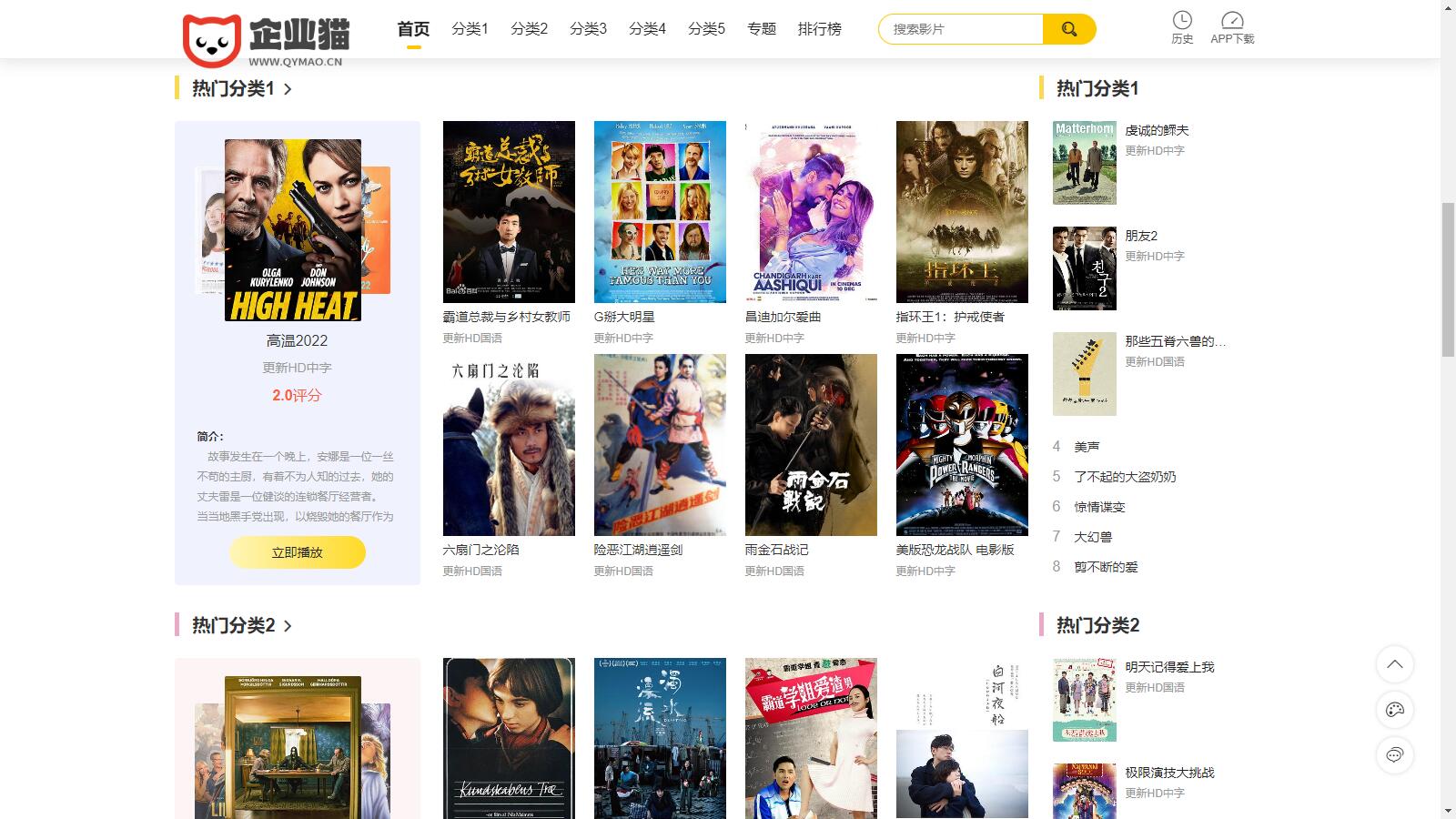Click 朋友2 sidebar title
Image resolution: width=1456 pixels, height=819 pixels.
coord(1142,236)
